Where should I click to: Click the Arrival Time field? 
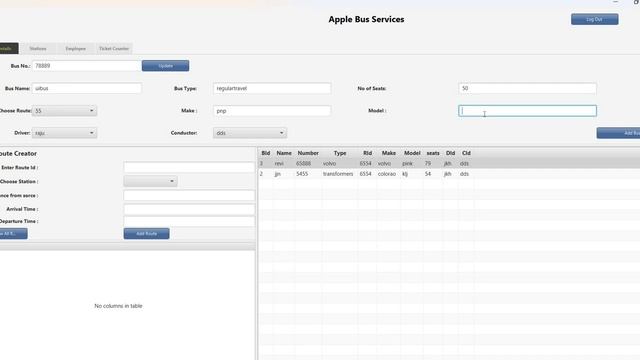[189, 209]
